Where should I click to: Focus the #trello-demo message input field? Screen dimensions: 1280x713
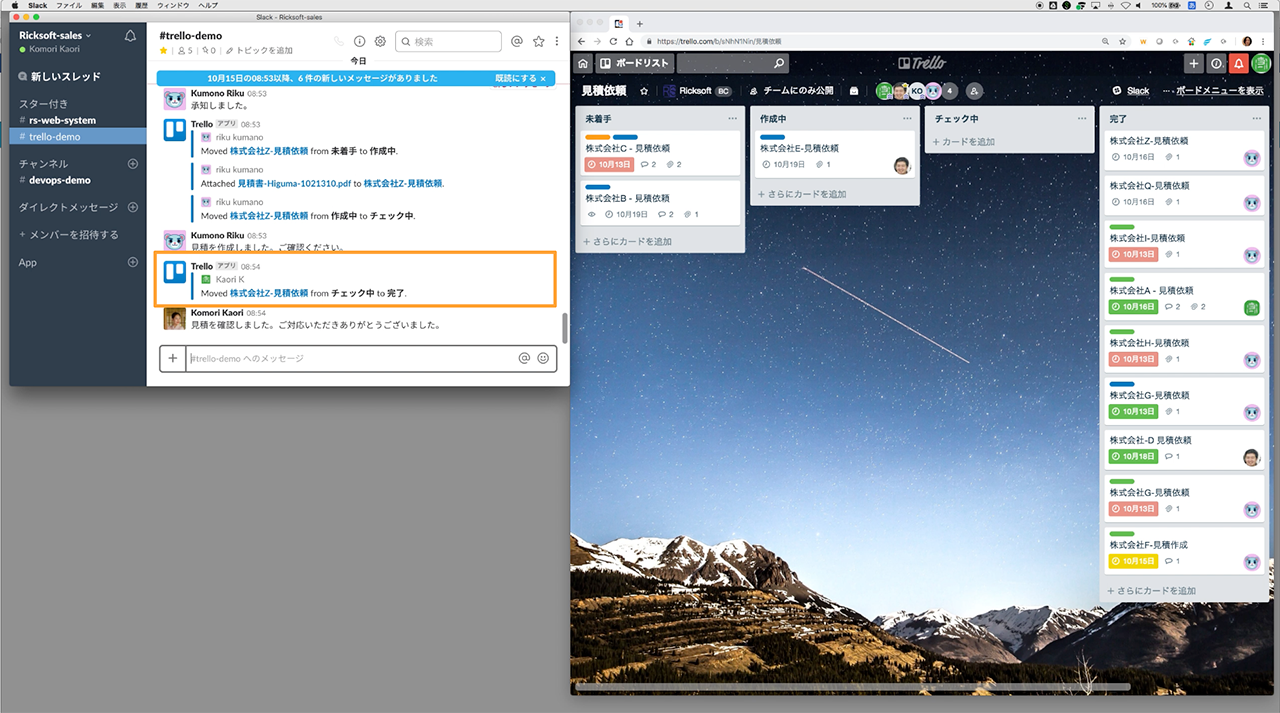(x=350, y=358)
